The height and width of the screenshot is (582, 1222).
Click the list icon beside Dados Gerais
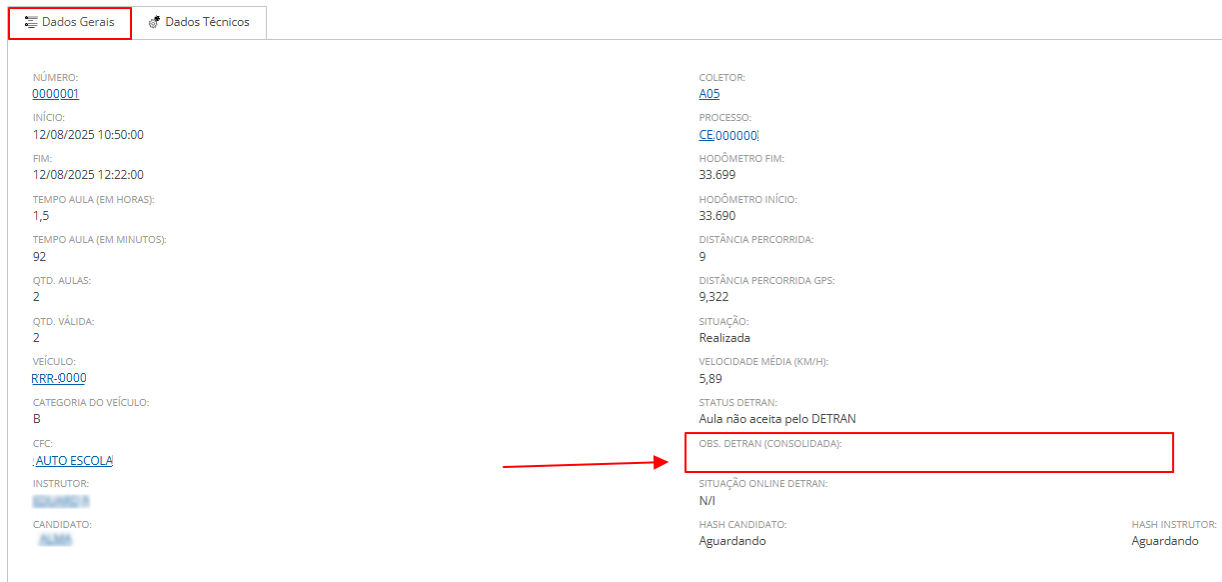(32, 22)
